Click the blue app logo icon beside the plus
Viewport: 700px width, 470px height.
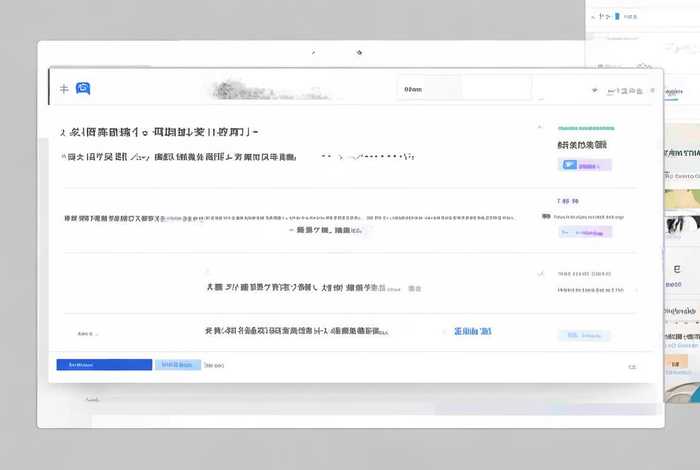coord(83,88)
